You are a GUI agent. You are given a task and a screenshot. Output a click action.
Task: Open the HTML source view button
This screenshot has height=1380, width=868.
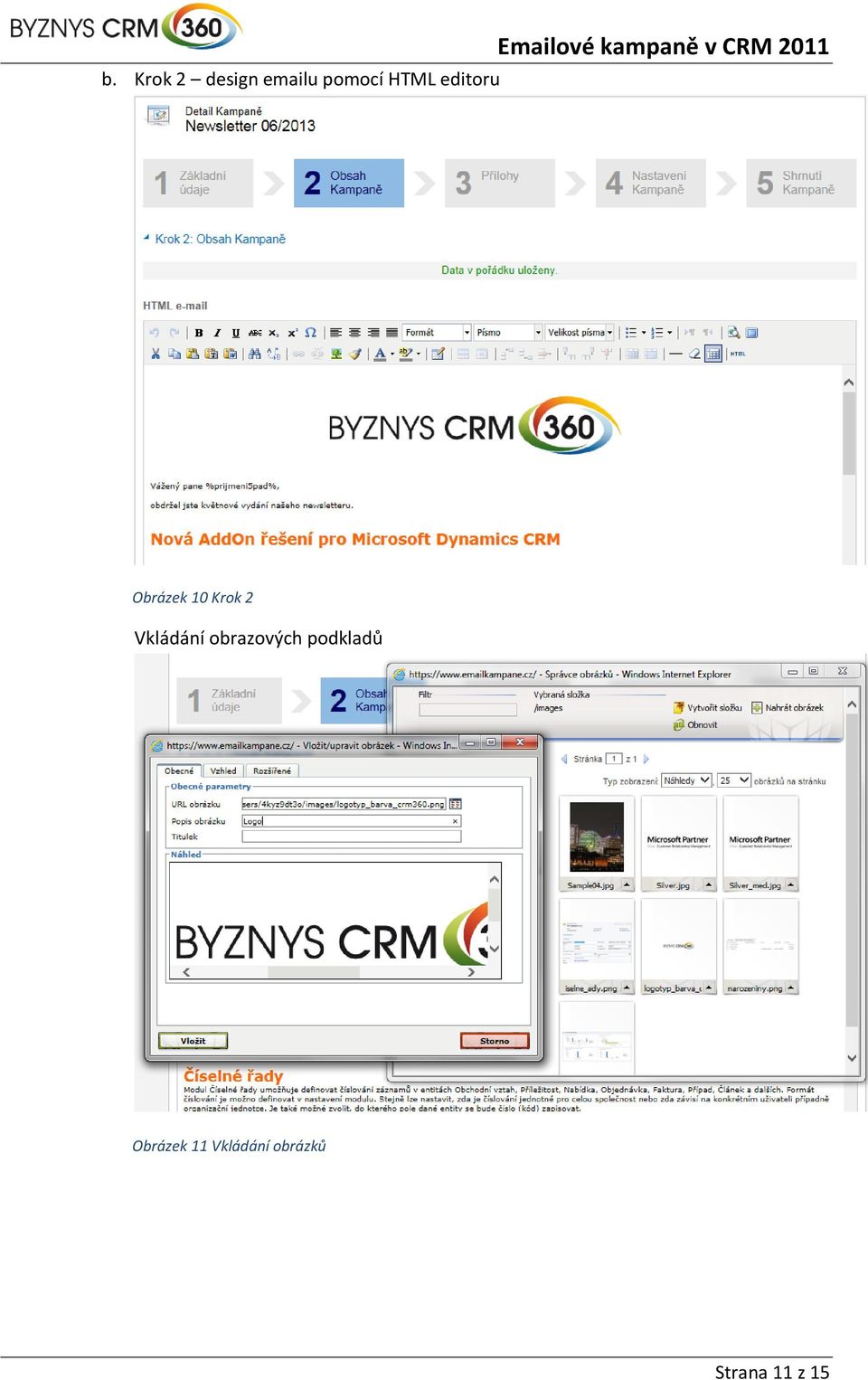click(738, 354)
